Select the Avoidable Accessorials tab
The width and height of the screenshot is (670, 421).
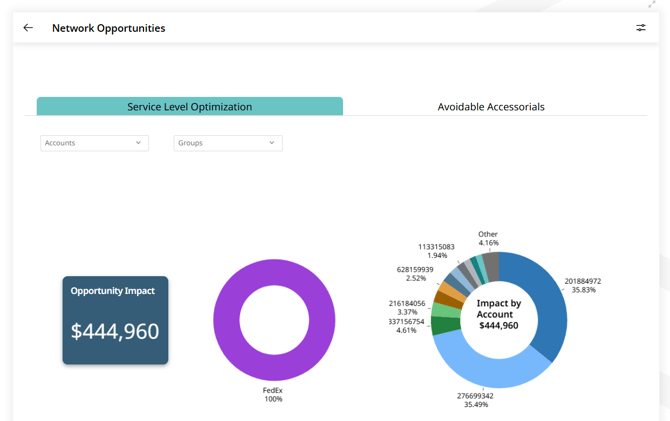click(x=491, y=106)
